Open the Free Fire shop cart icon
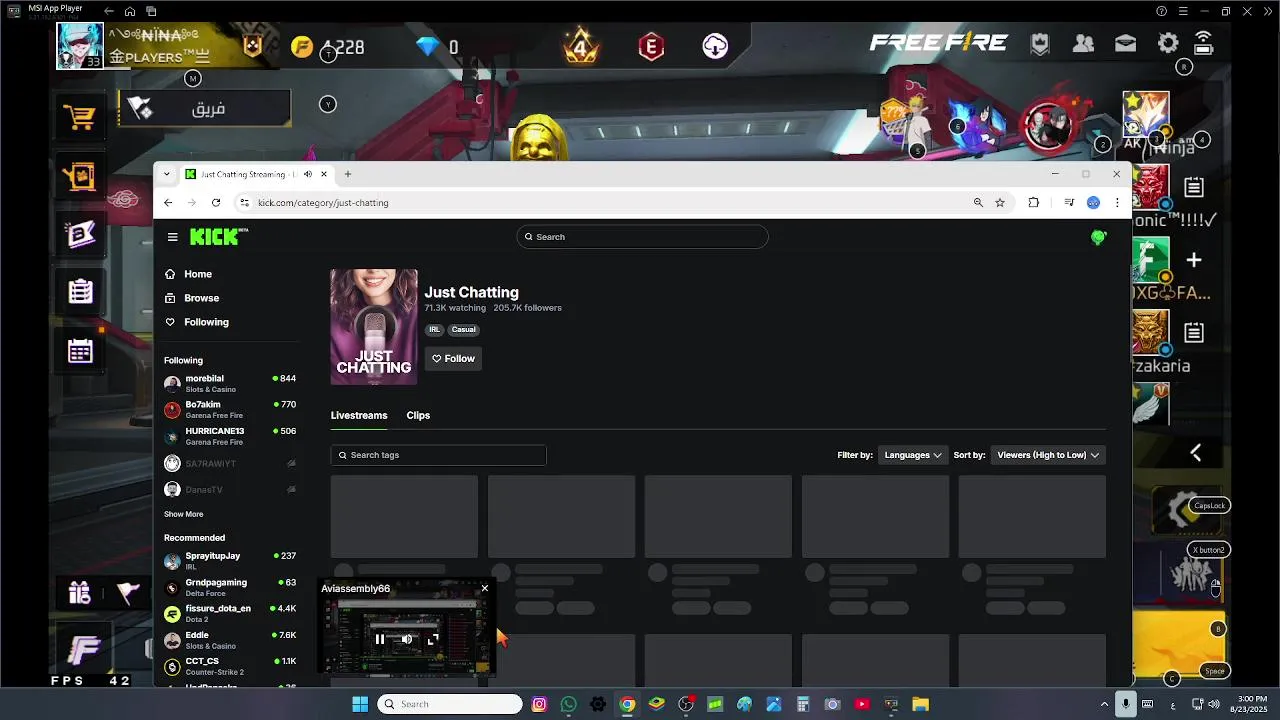The width and height of the screenshot is (1280, 720). point(79,118)
